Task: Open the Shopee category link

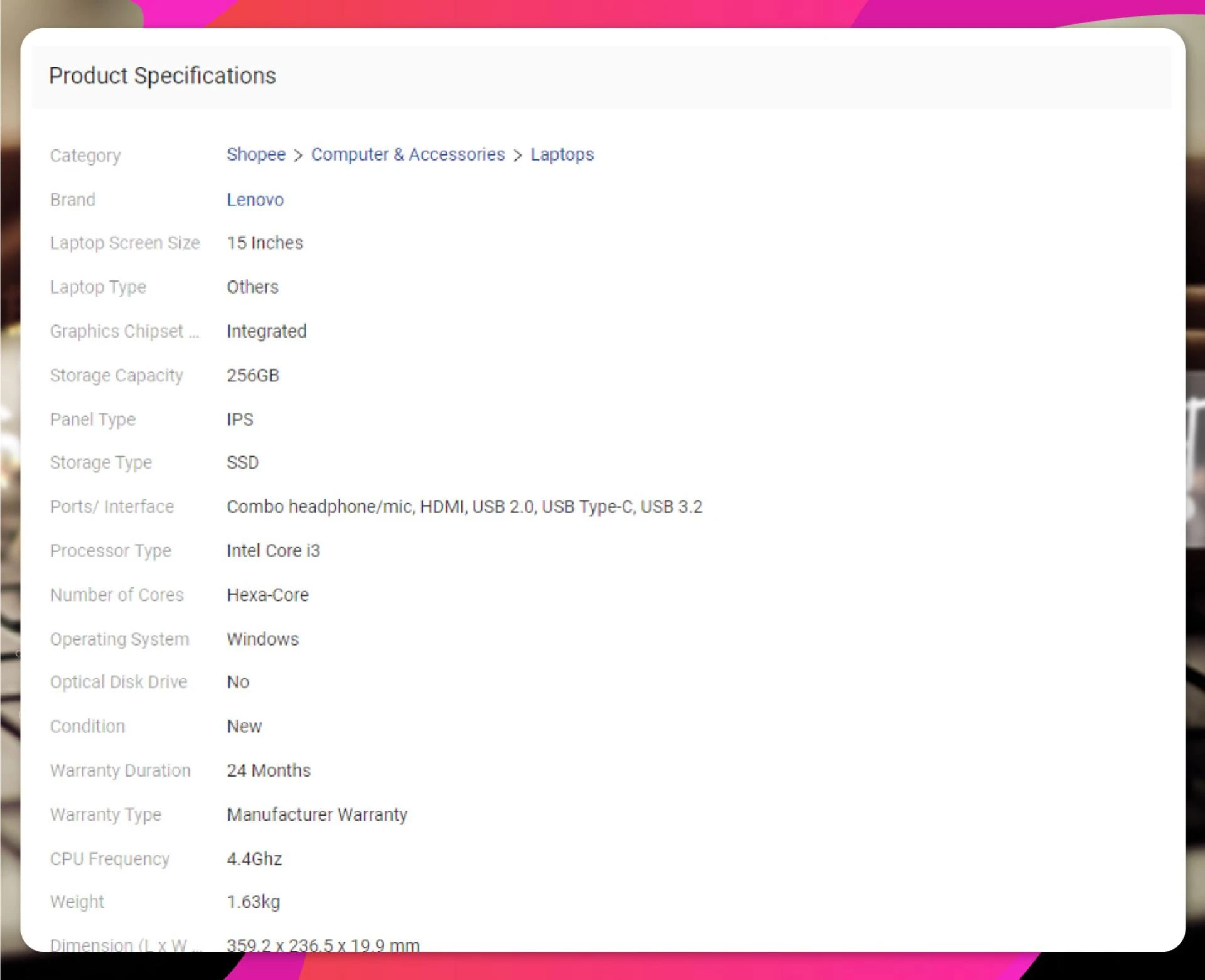Action: click(256, 154)
